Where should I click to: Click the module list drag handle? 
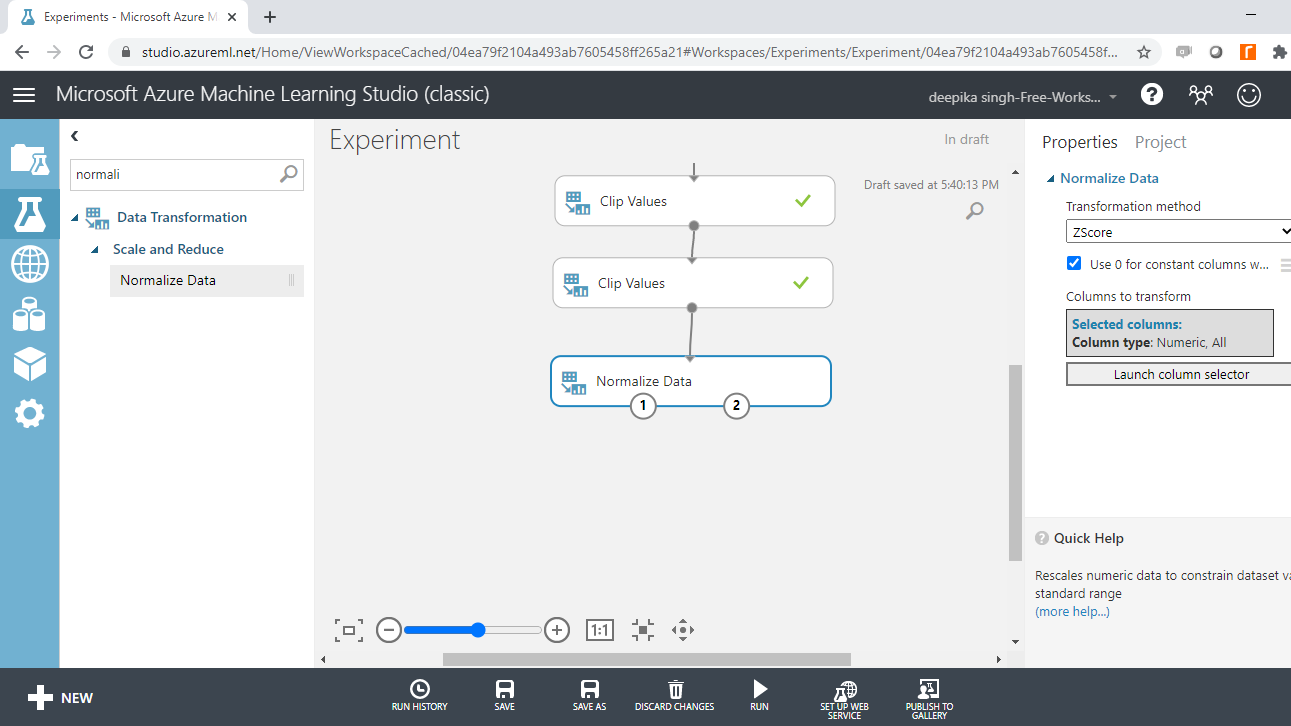click(x=291, y=280)
